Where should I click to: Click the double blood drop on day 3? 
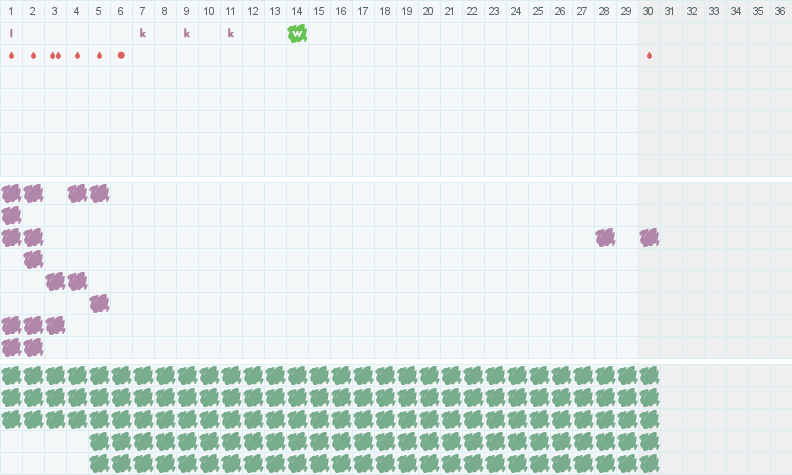coord(55,55)
